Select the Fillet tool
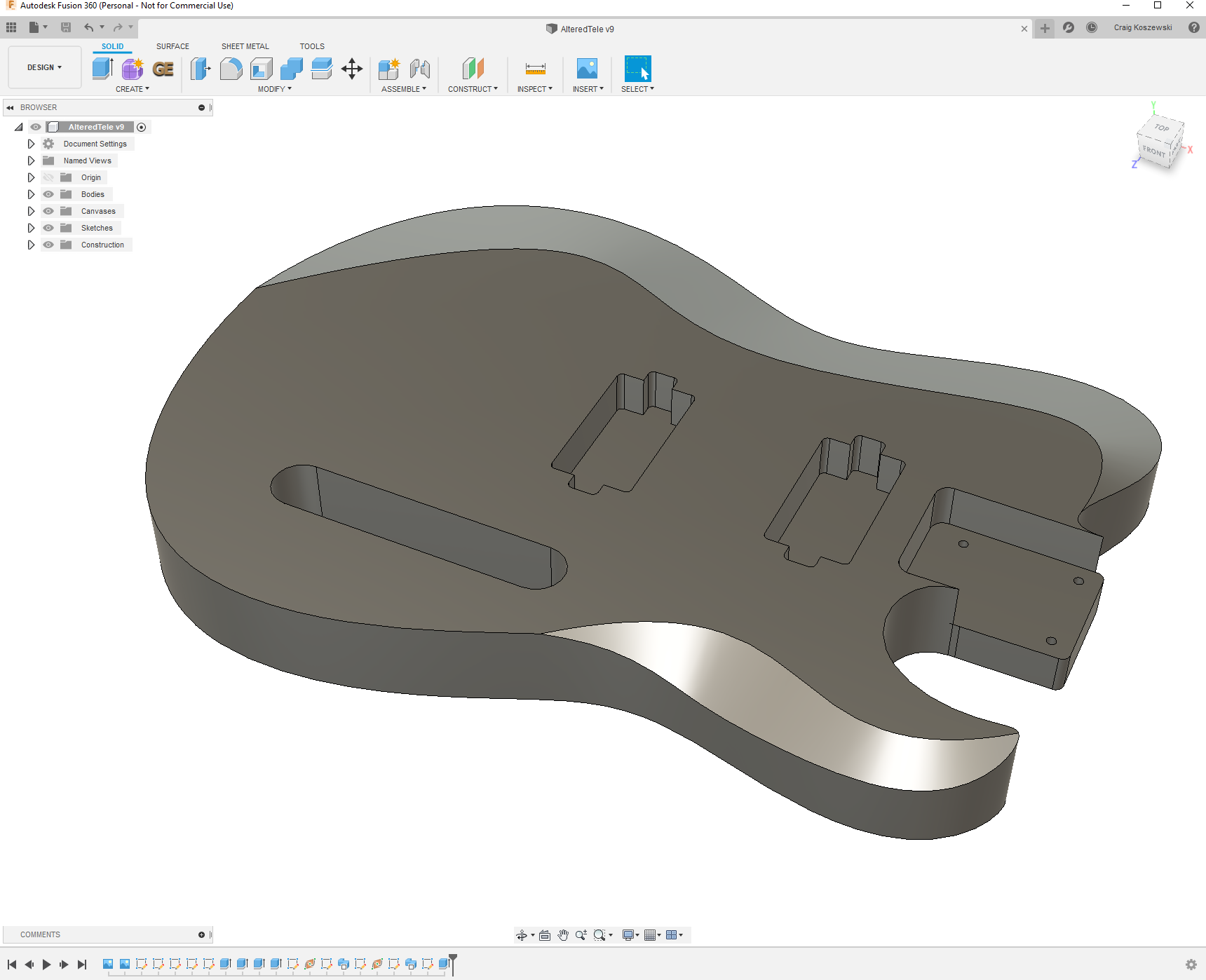The width and height of the screenshot is (1206, 980). pos(231,69)
